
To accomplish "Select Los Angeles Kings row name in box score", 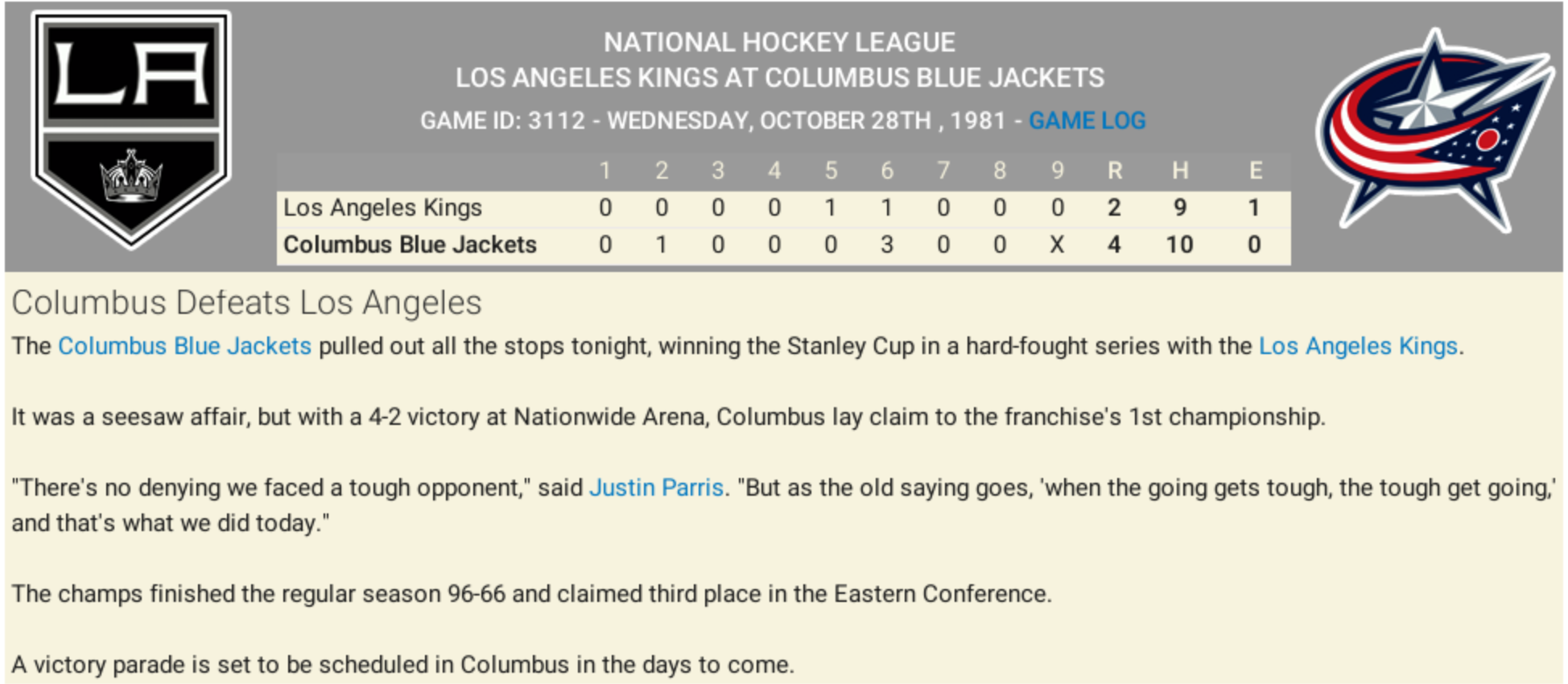I will tap(382, 208).
